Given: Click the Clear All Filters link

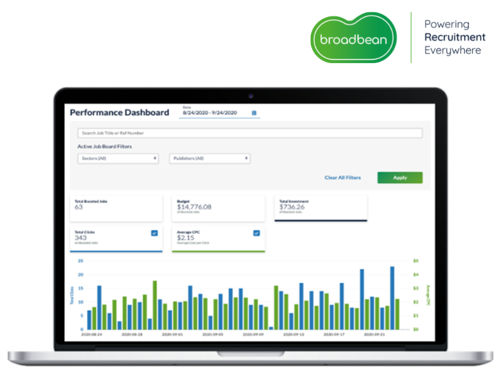Looking at the screenshot, I should pyautogui.click(x=343, y=178).
